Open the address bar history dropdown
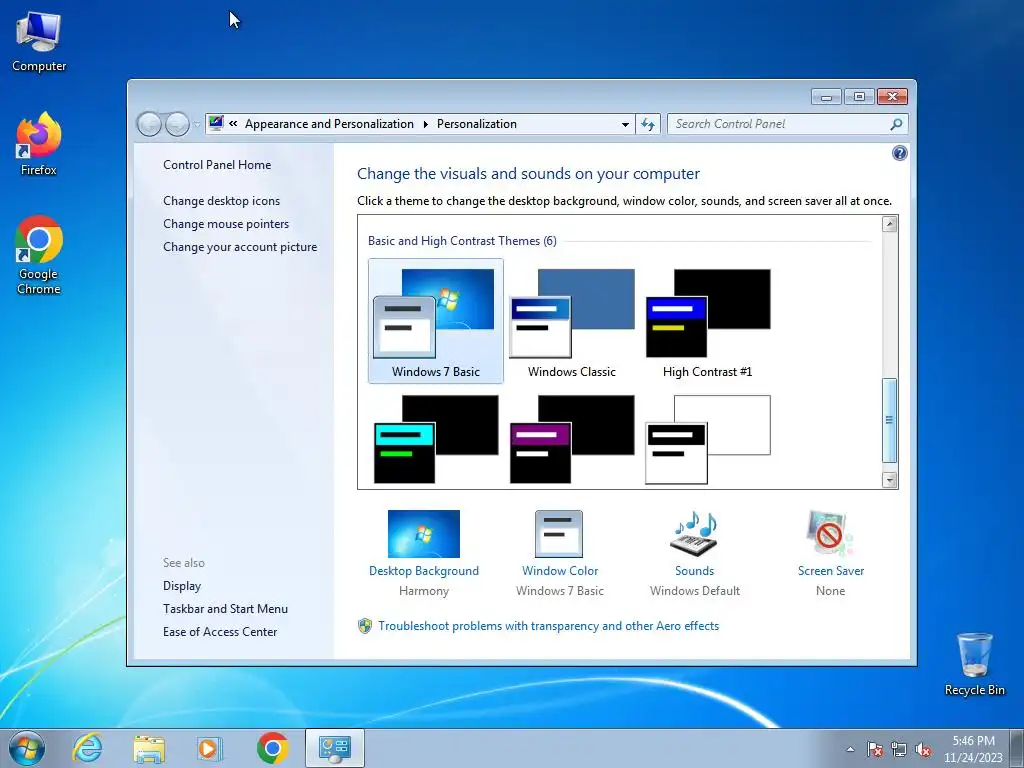The height and width of the screenshot is (768, 1024). (x=625, y=124)
